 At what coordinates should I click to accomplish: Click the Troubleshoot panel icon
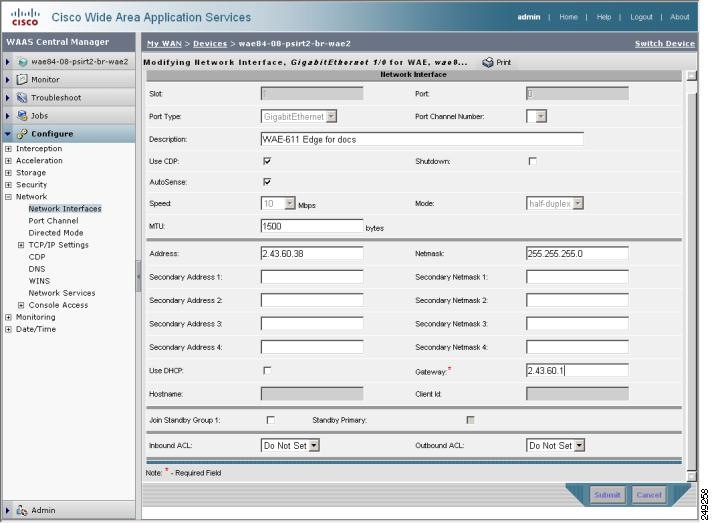pos(22,98)
